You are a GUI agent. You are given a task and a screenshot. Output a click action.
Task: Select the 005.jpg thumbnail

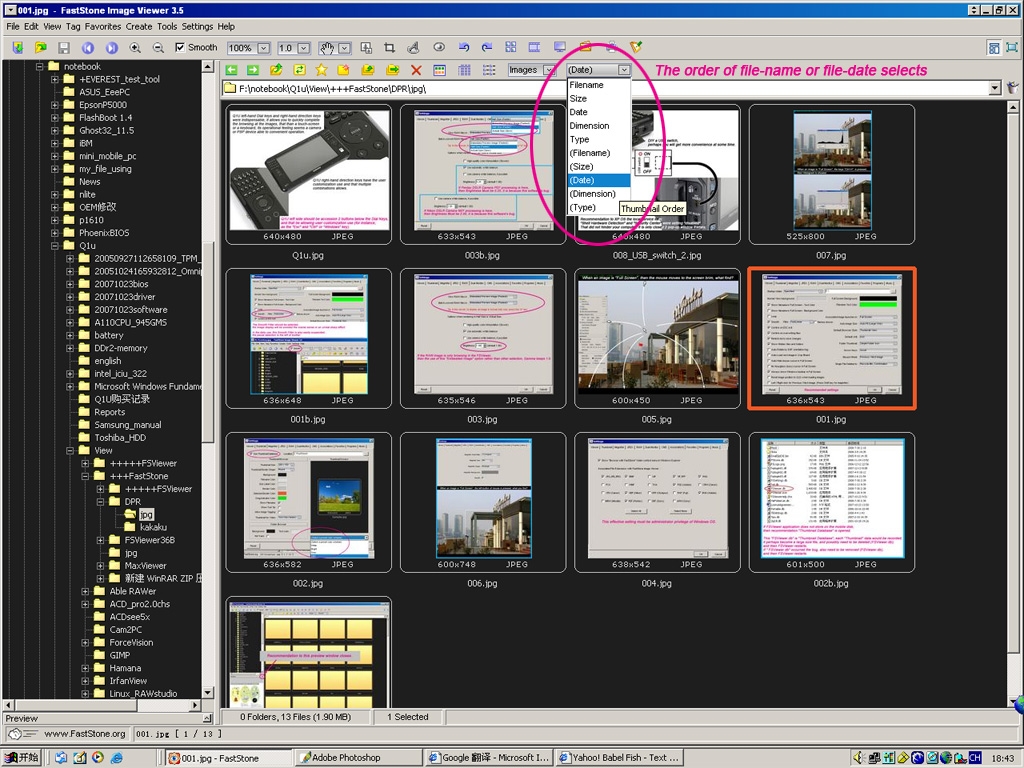click(x=657, y=337)
